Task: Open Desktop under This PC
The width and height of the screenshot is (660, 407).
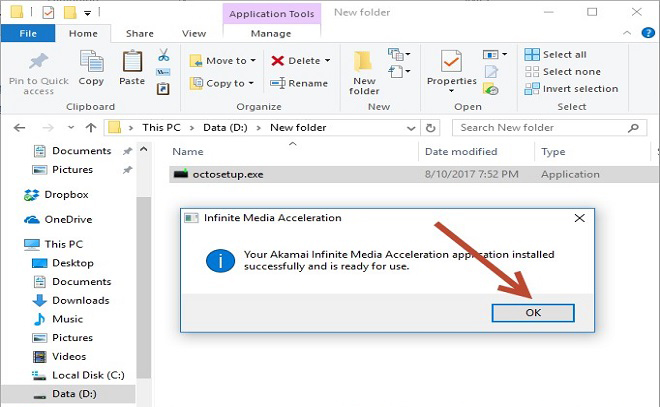Action: point(73,263)
